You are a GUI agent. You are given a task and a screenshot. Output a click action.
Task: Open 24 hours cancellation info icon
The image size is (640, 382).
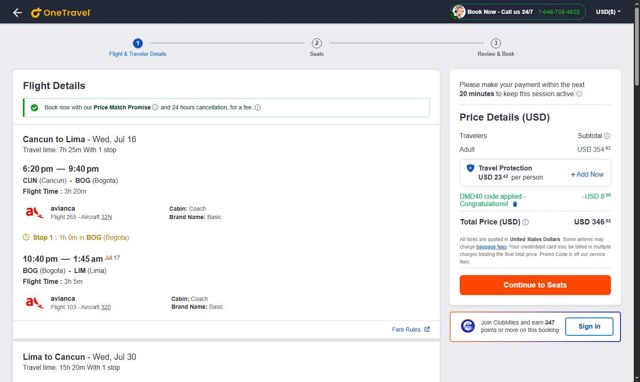[258, 108]
